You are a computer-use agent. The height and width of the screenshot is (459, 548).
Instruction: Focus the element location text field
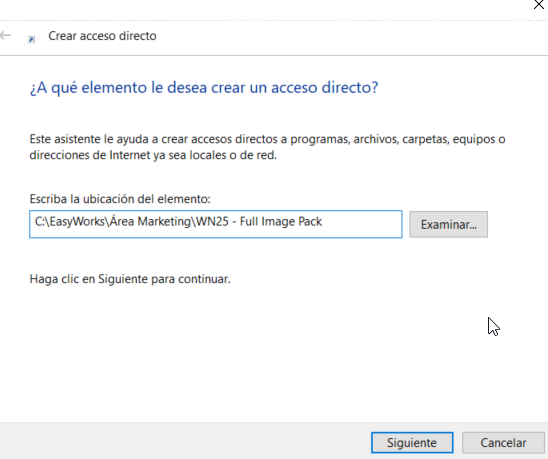point(216,224)
